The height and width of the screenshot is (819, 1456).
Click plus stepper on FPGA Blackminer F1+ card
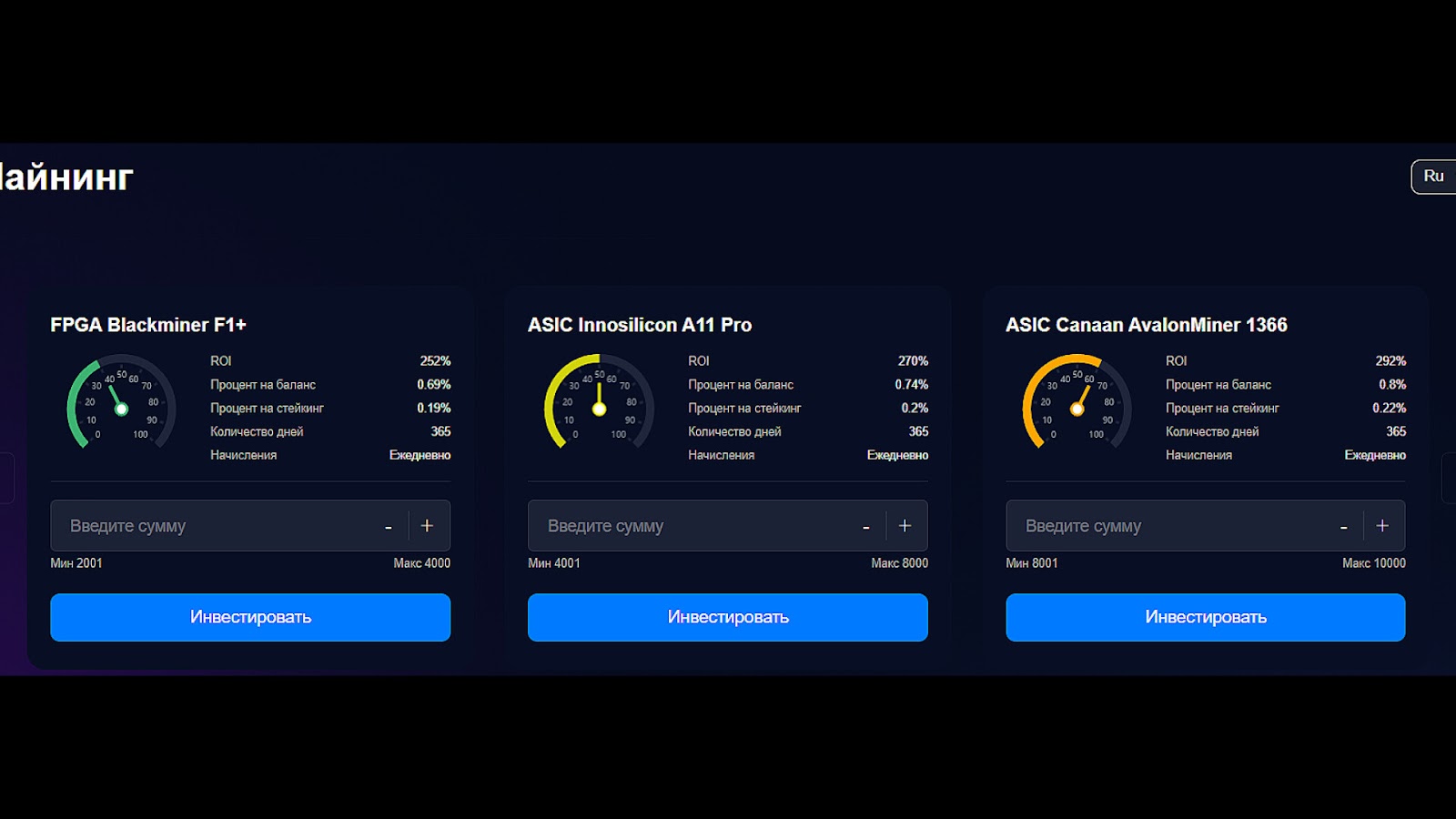pos(427,525)
